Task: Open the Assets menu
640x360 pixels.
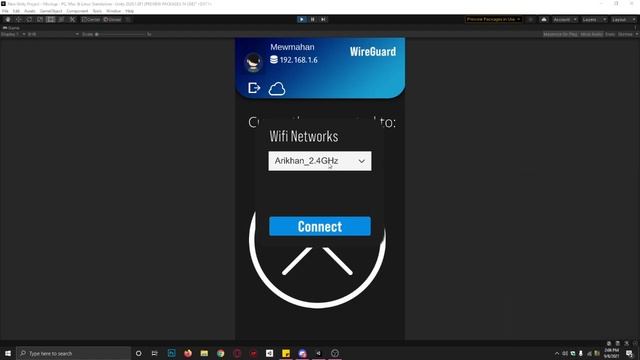Action: 30,11
